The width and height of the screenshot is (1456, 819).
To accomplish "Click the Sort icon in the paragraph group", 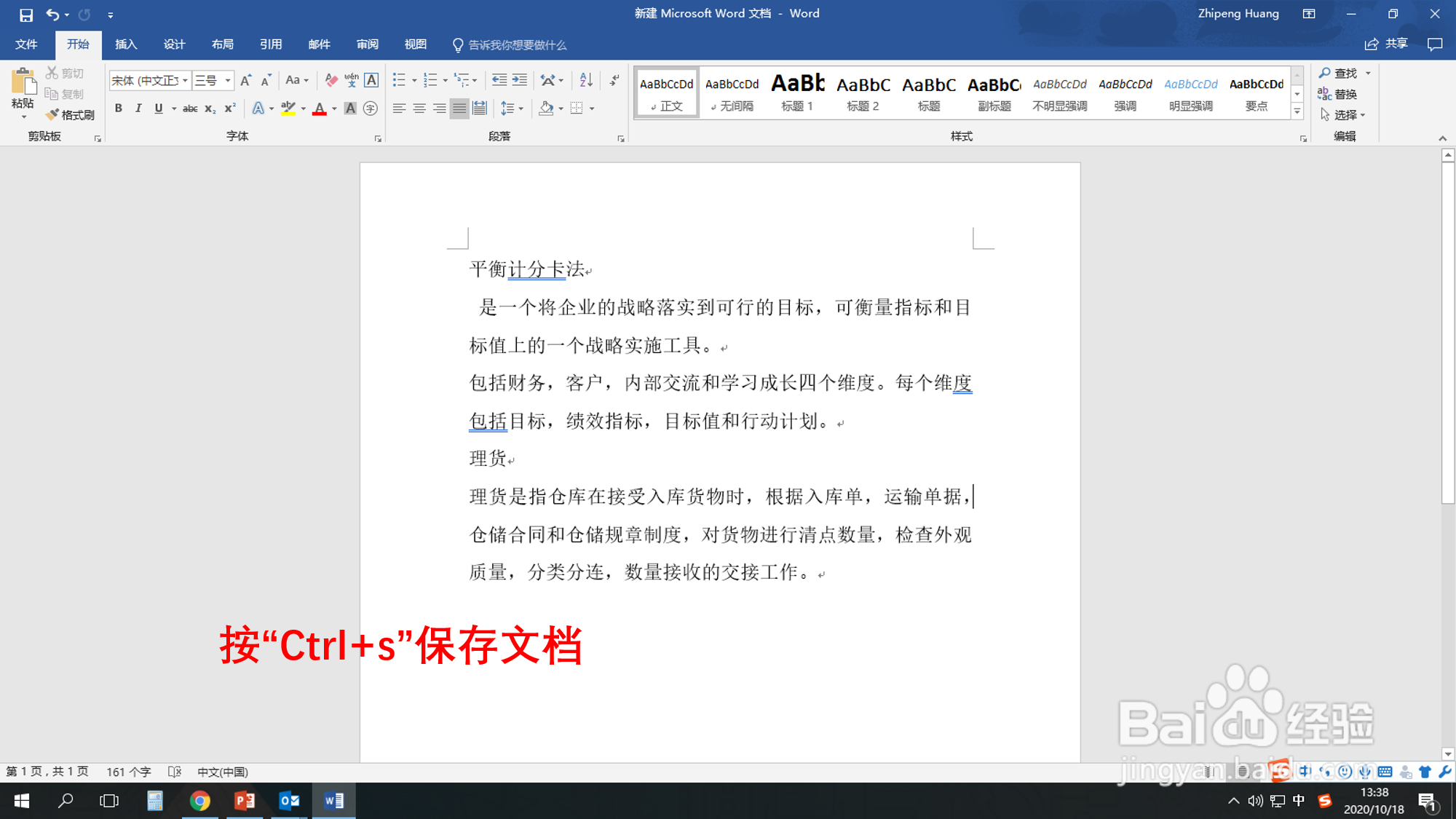I will [586, 80].
